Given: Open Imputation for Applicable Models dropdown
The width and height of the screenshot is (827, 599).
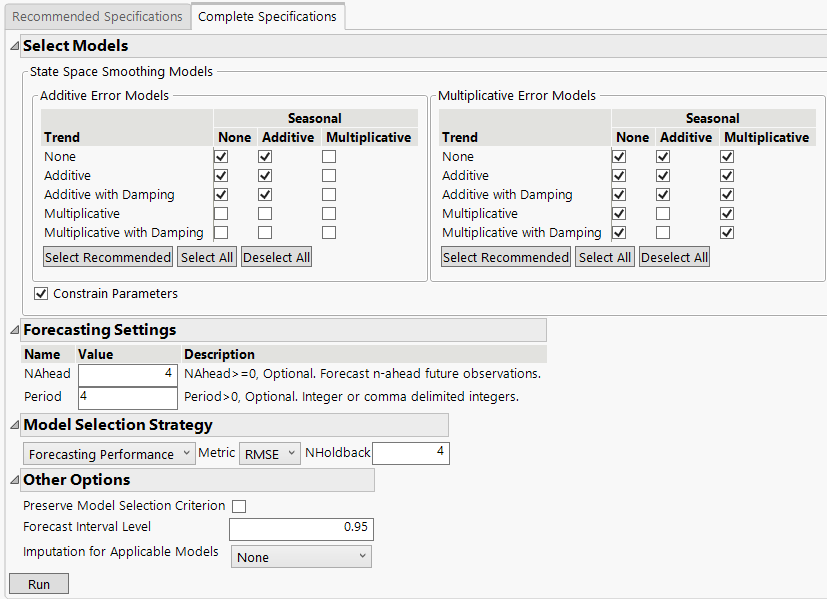Looking at the screenshot, I should pyautogui.click(x=301, y=557).
